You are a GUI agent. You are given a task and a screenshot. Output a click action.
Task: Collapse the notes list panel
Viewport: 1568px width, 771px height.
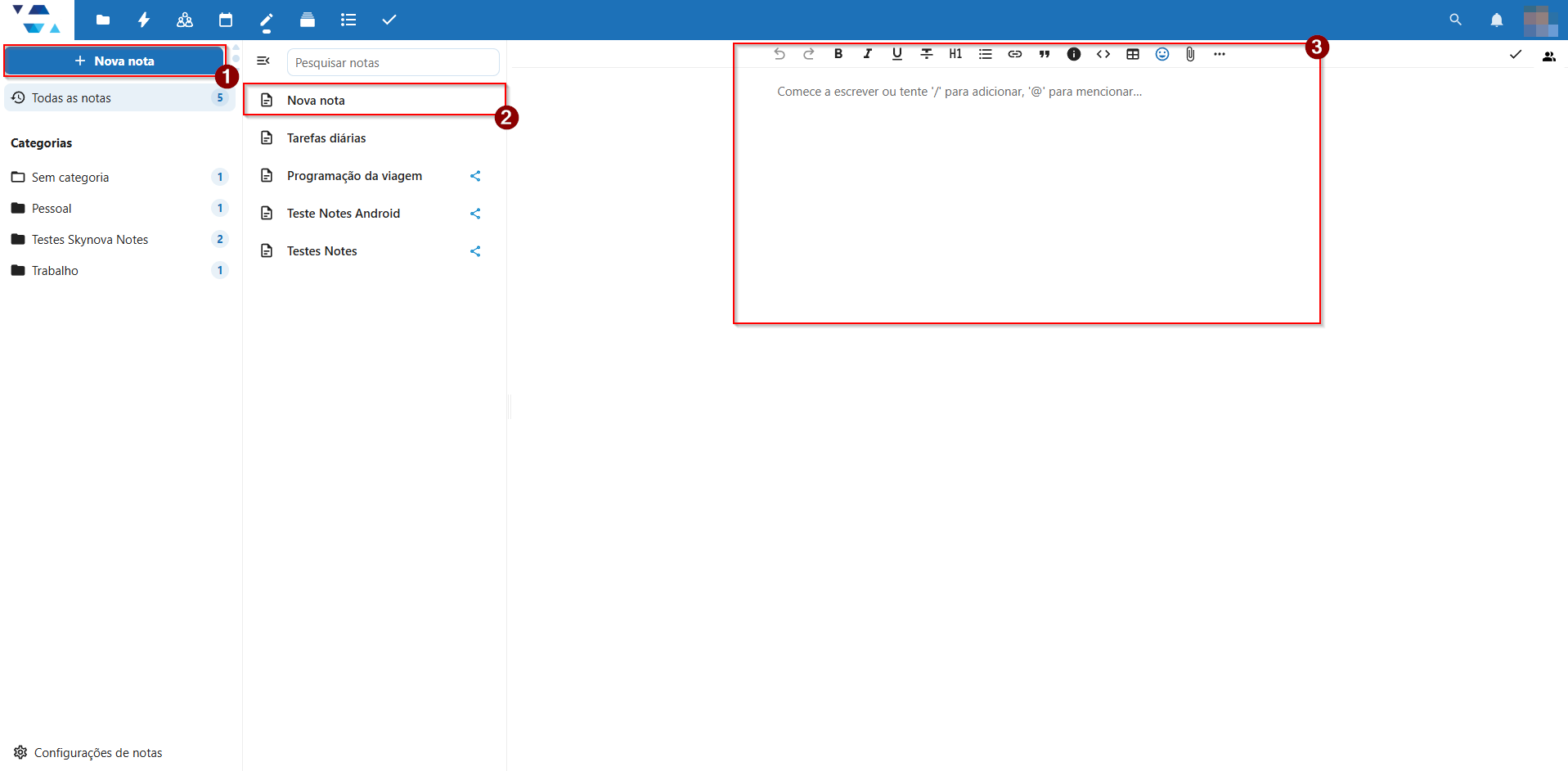coord(263,61)
